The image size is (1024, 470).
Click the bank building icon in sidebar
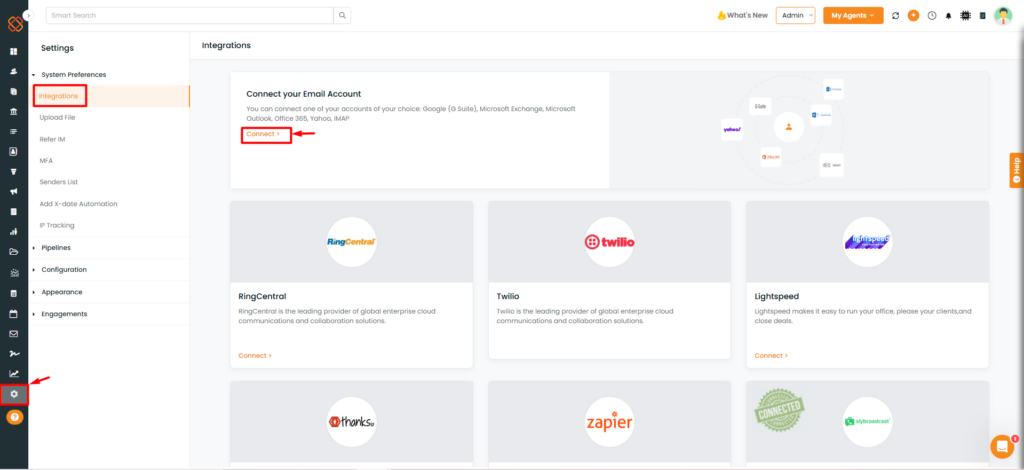pyautogui.click(x=14, y=112)
